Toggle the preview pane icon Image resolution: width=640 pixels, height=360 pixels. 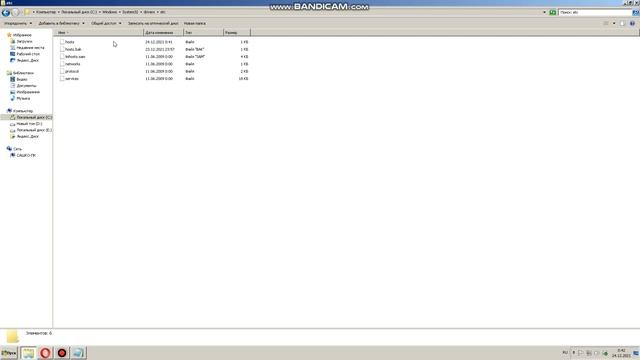tap(622, 23)
